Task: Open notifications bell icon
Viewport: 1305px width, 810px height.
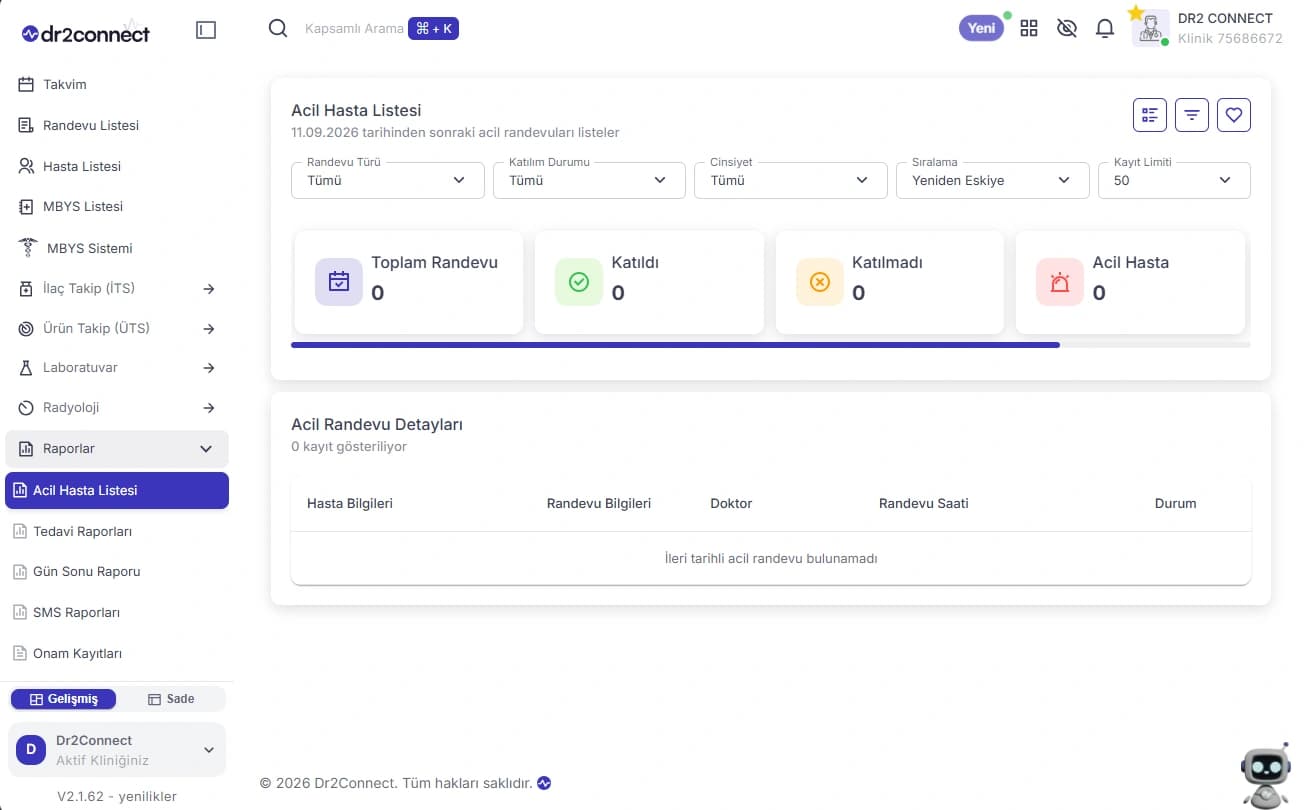Action: pos(1105,28)
